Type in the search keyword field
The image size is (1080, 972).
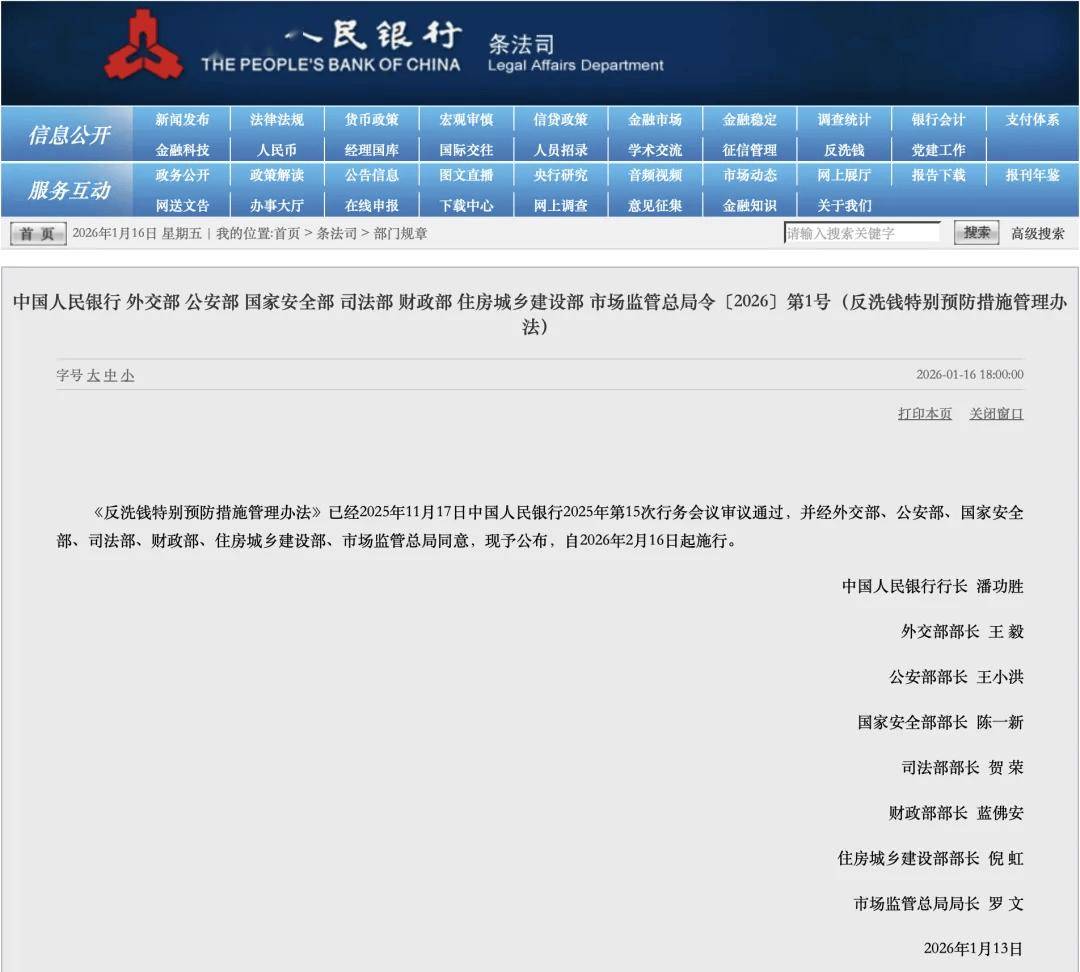coord(861,233)
